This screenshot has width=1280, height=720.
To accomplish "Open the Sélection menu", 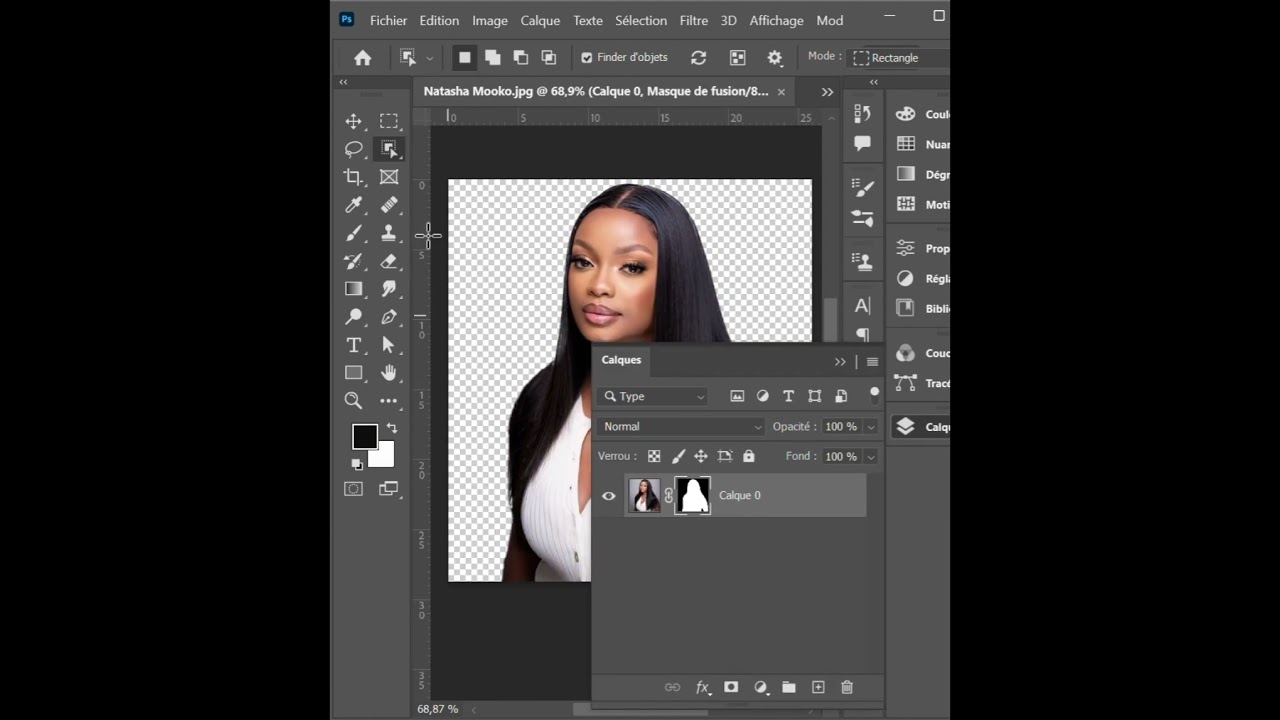I will click(641, 20).
